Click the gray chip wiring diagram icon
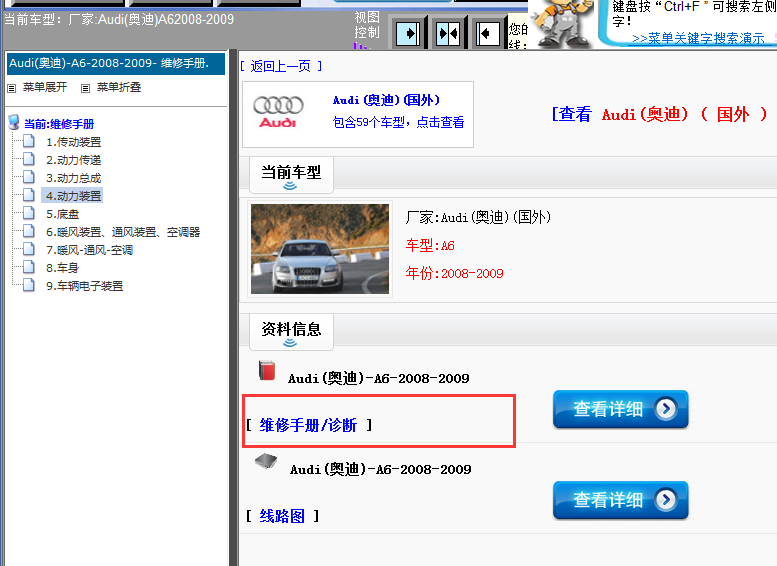 [x=266, y=461]
